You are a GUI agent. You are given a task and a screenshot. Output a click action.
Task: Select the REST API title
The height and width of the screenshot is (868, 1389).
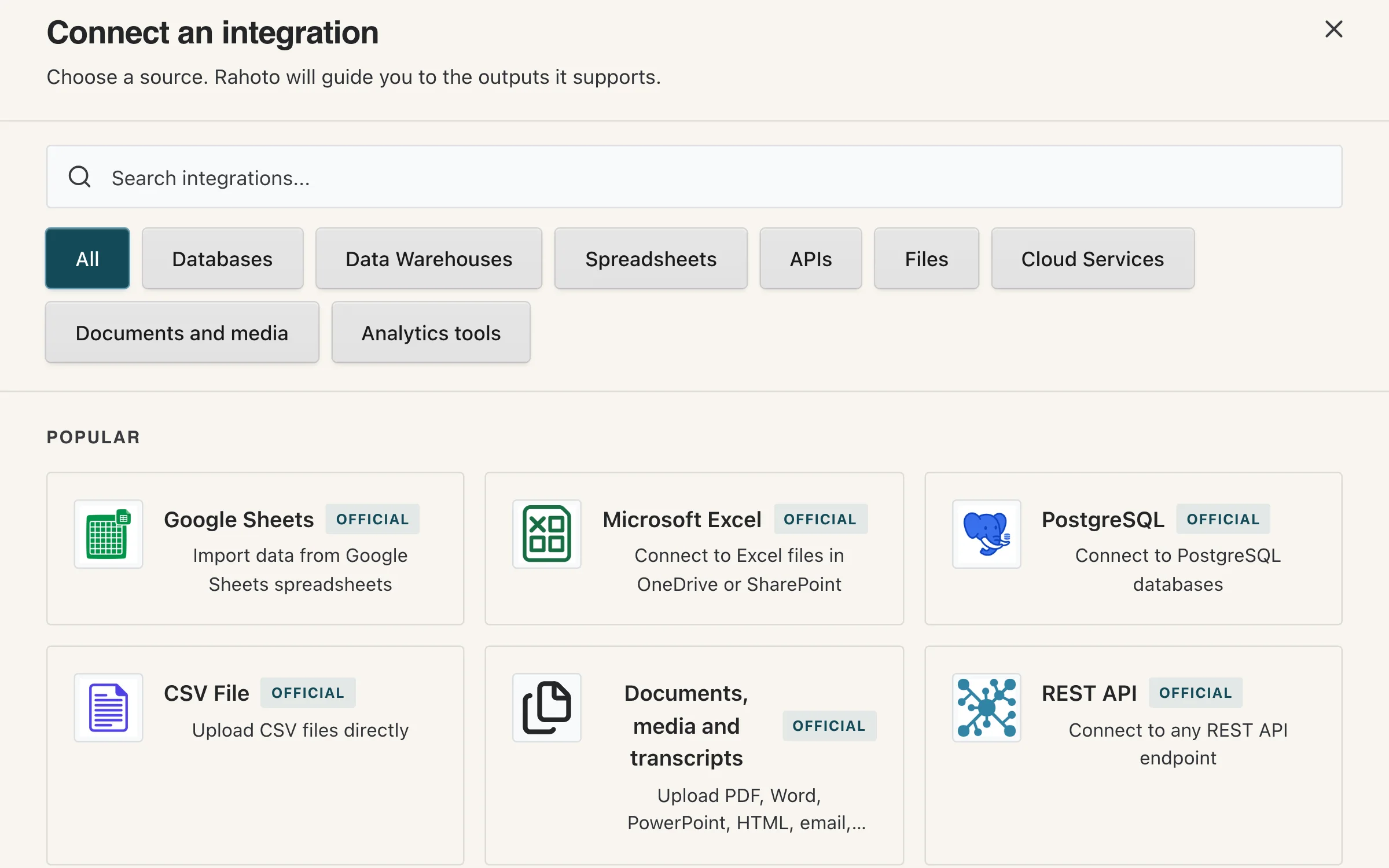click(1089, 693)
